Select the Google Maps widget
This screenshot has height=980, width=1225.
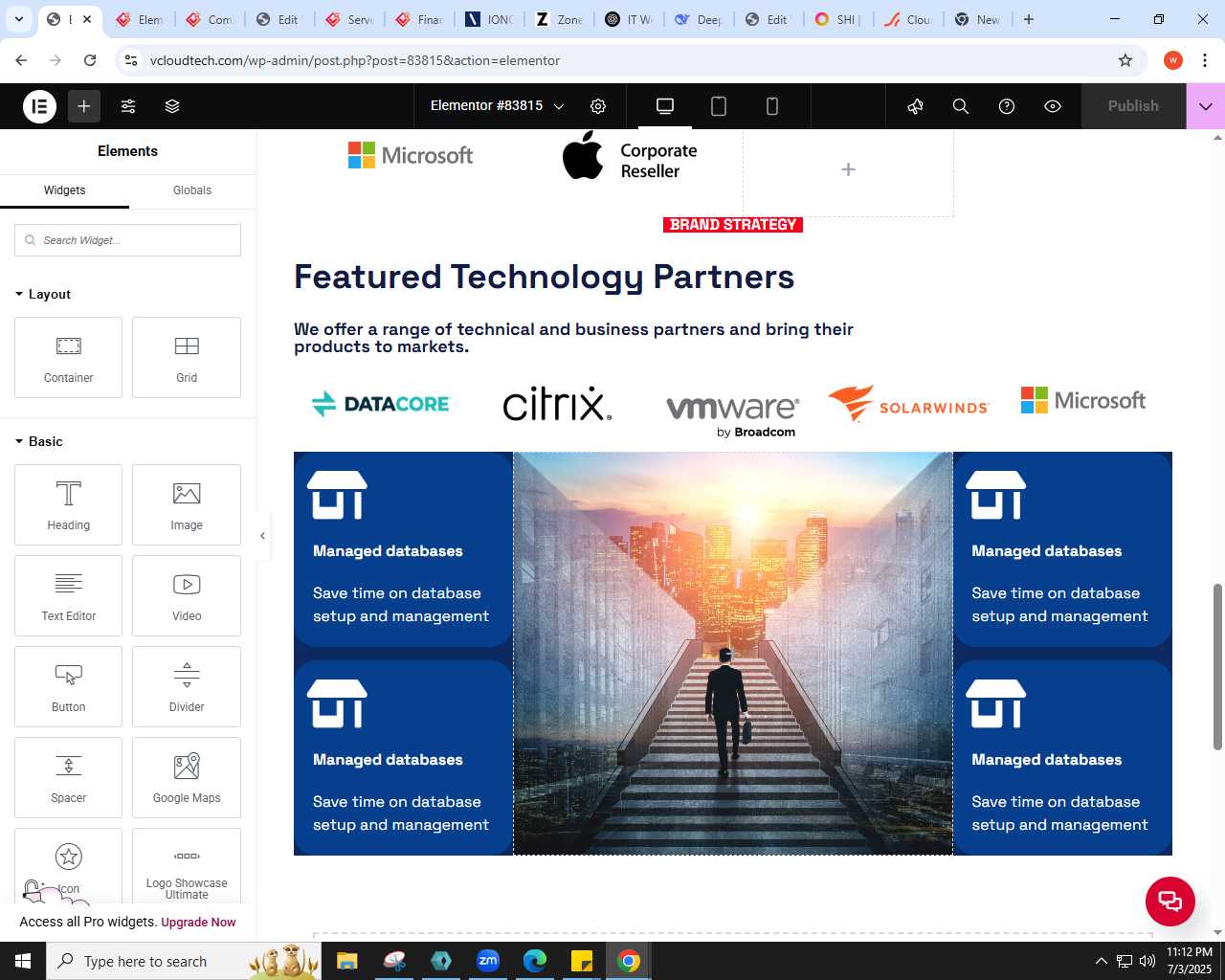(187, 777)
